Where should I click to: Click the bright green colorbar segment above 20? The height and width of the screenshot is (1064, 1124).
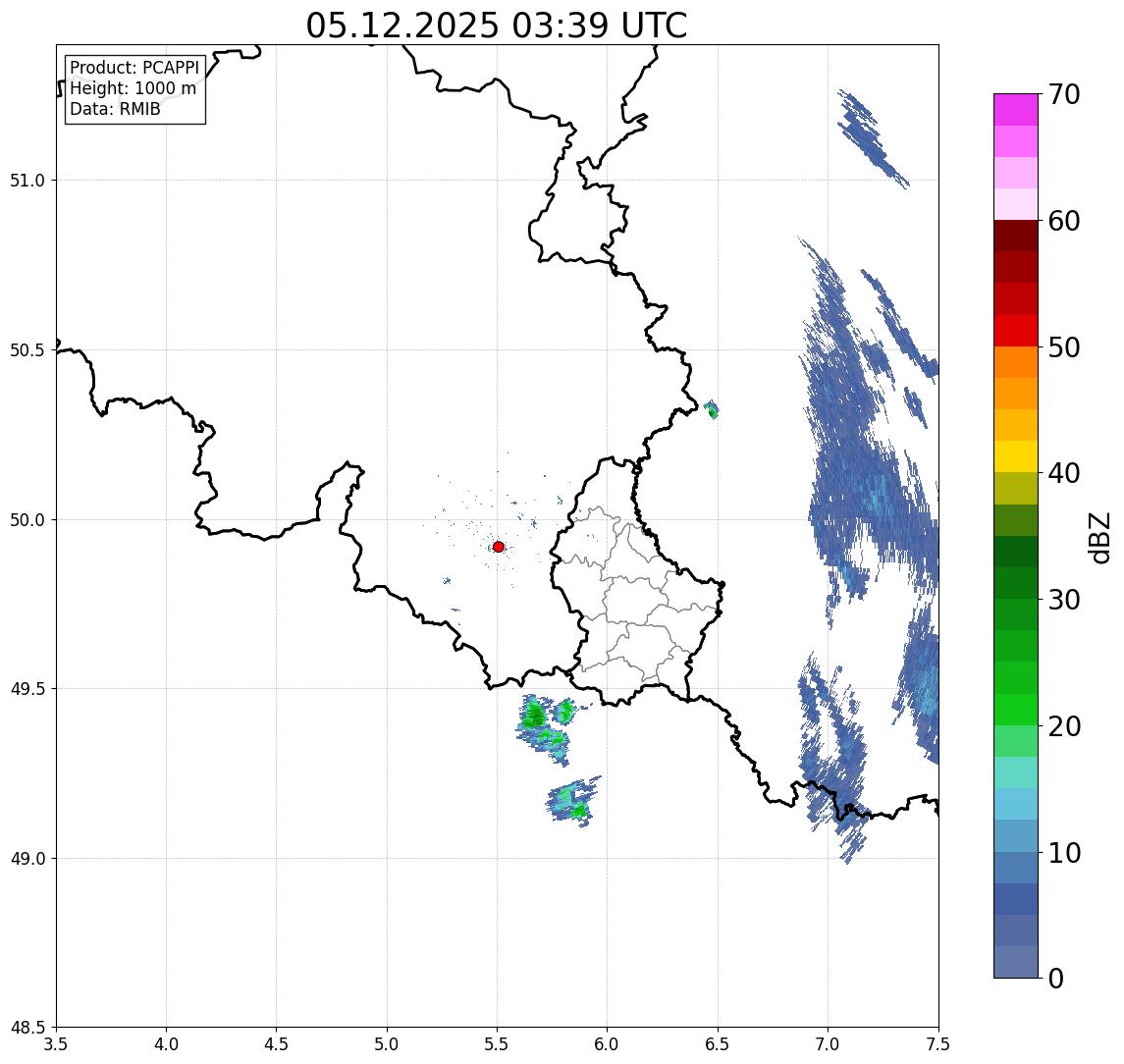point(1016,709)
